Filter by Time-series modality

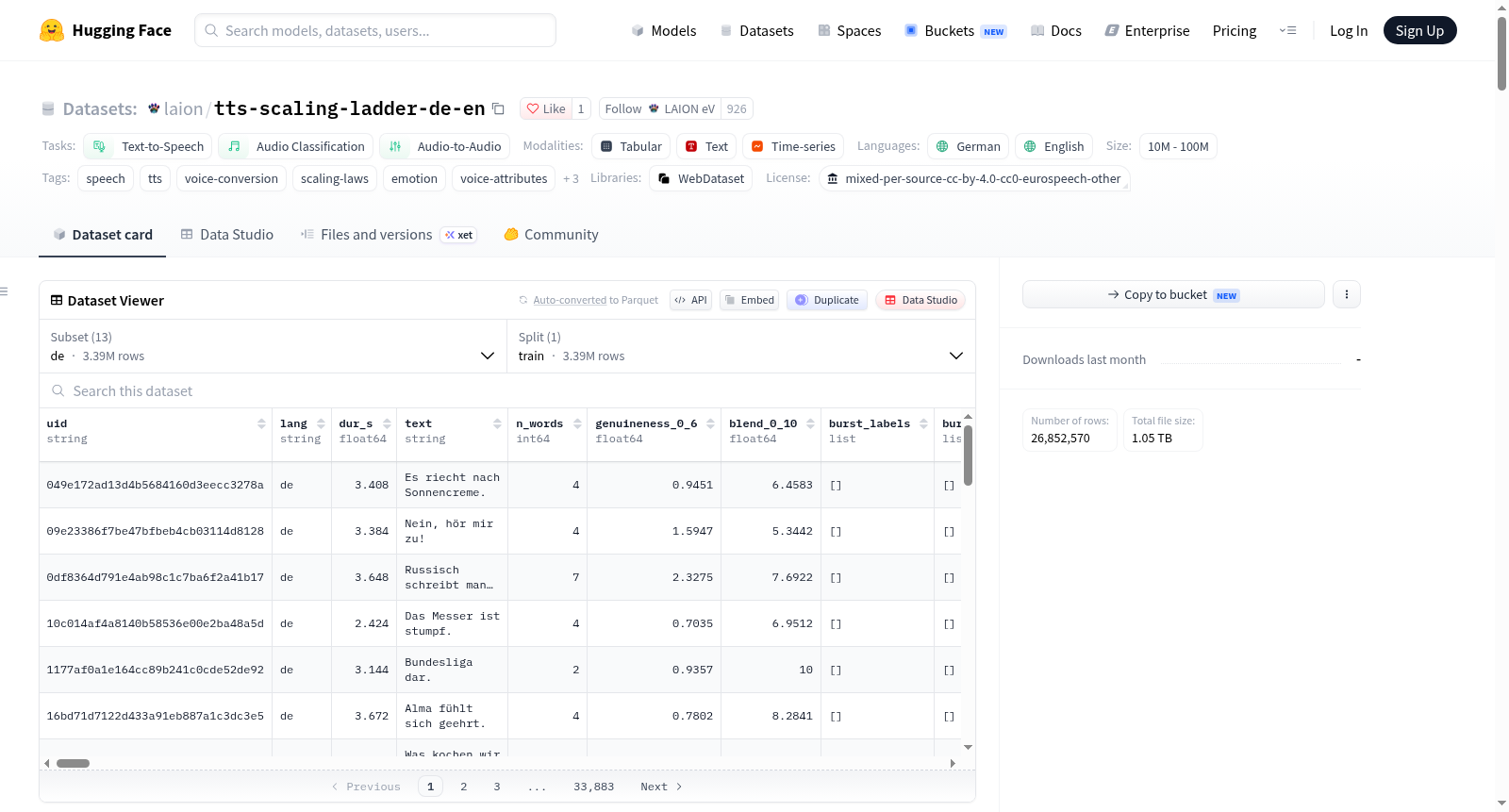793,146
